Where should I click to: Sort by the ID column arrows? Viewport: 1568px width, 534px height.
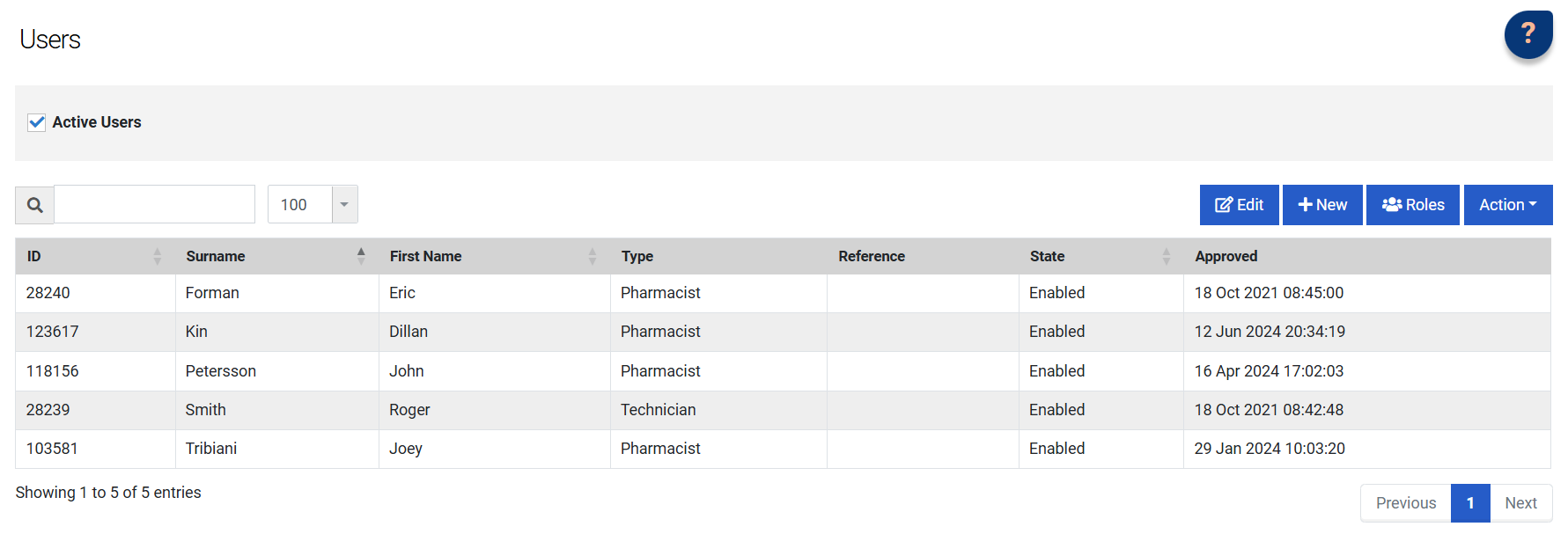pyautogui.click(x=158, y=256)
